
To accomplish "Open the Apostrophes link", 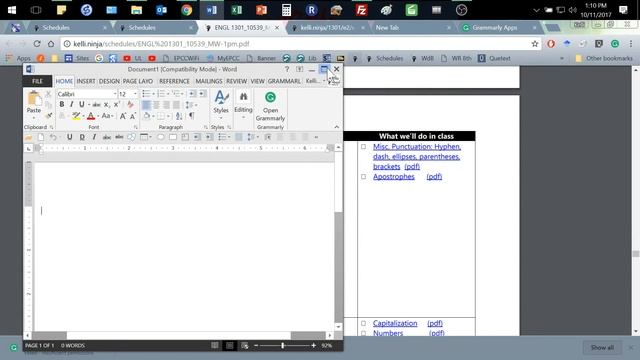I will pos(393,176).
